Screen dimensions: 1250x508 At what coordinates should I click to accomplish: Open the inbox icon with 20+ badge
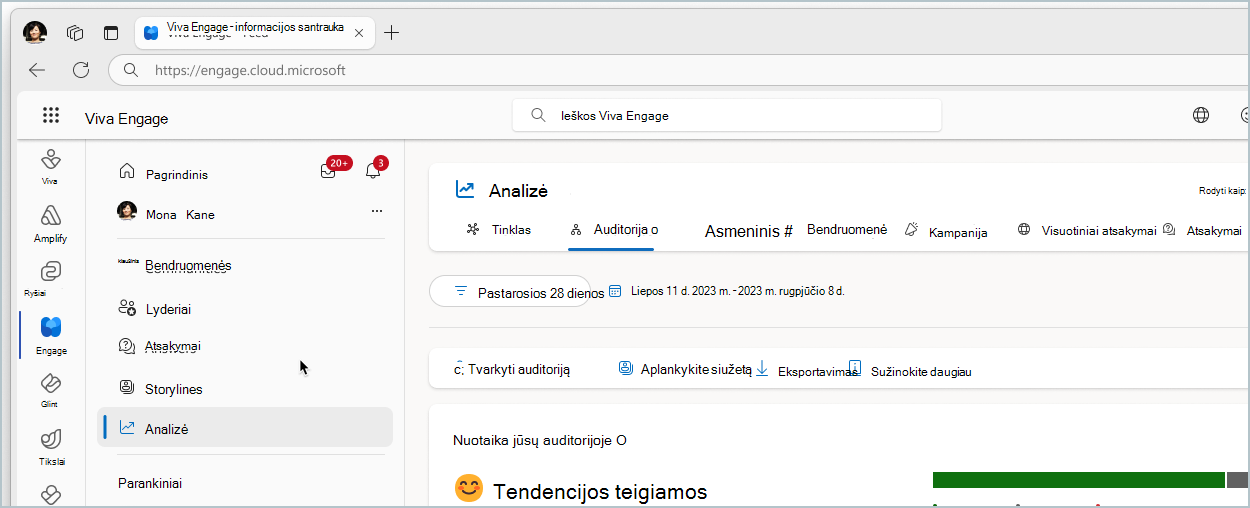(329, 171)
